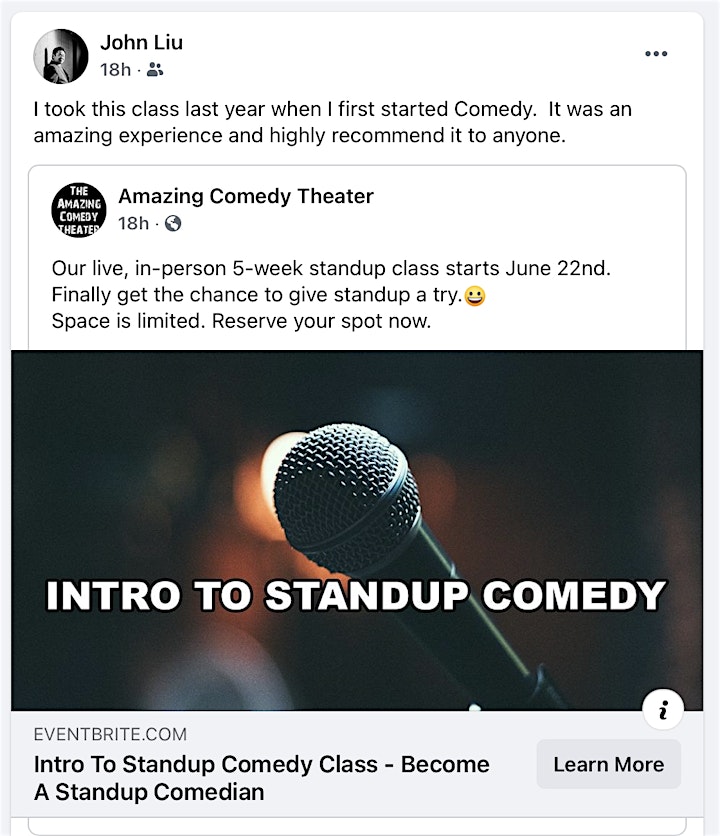Viewport: 720px width, 836px height.
Task: Click the INTRO TO STANDUP COMEDY image caption
Action: tap(356, 596)
